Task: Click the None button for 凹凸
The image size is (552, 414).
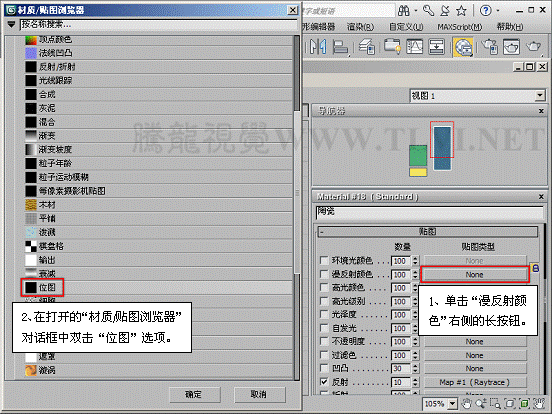Action: (x=475, y=369)
